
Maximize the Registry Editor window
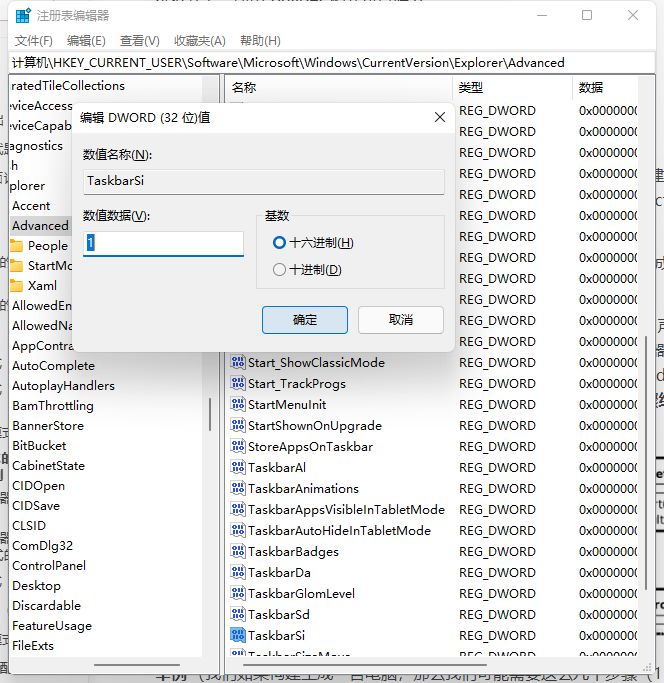(x=587, y=15)
